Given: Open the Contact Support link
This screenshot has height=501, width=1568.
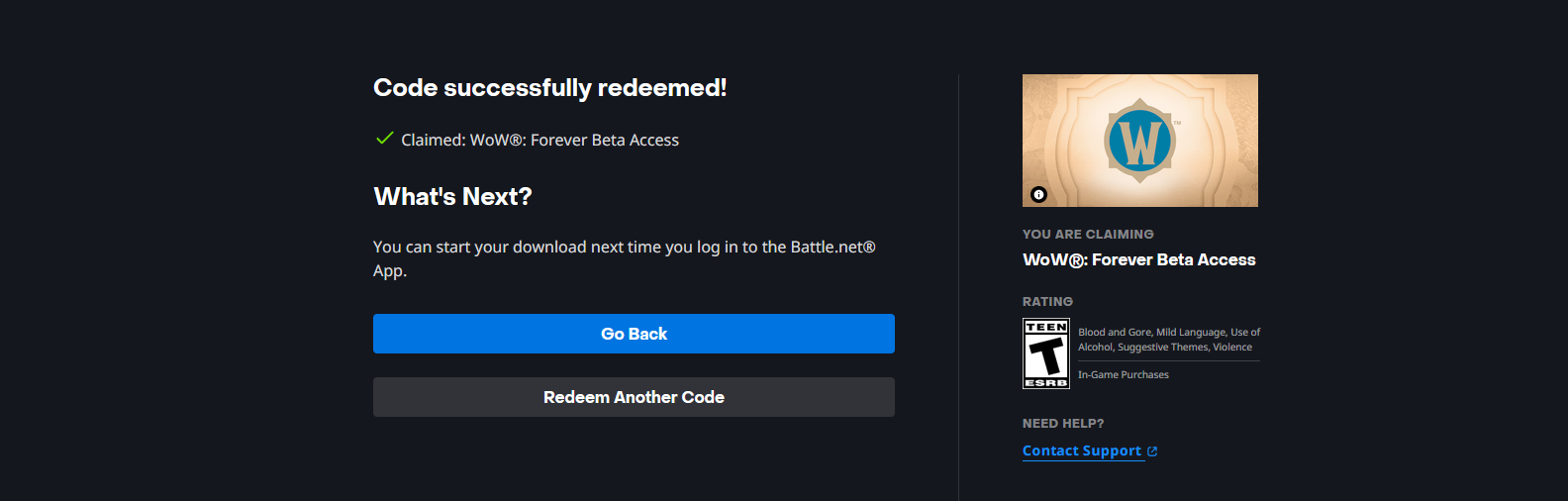Looking at the screenshot, I should pos(1082,451).
